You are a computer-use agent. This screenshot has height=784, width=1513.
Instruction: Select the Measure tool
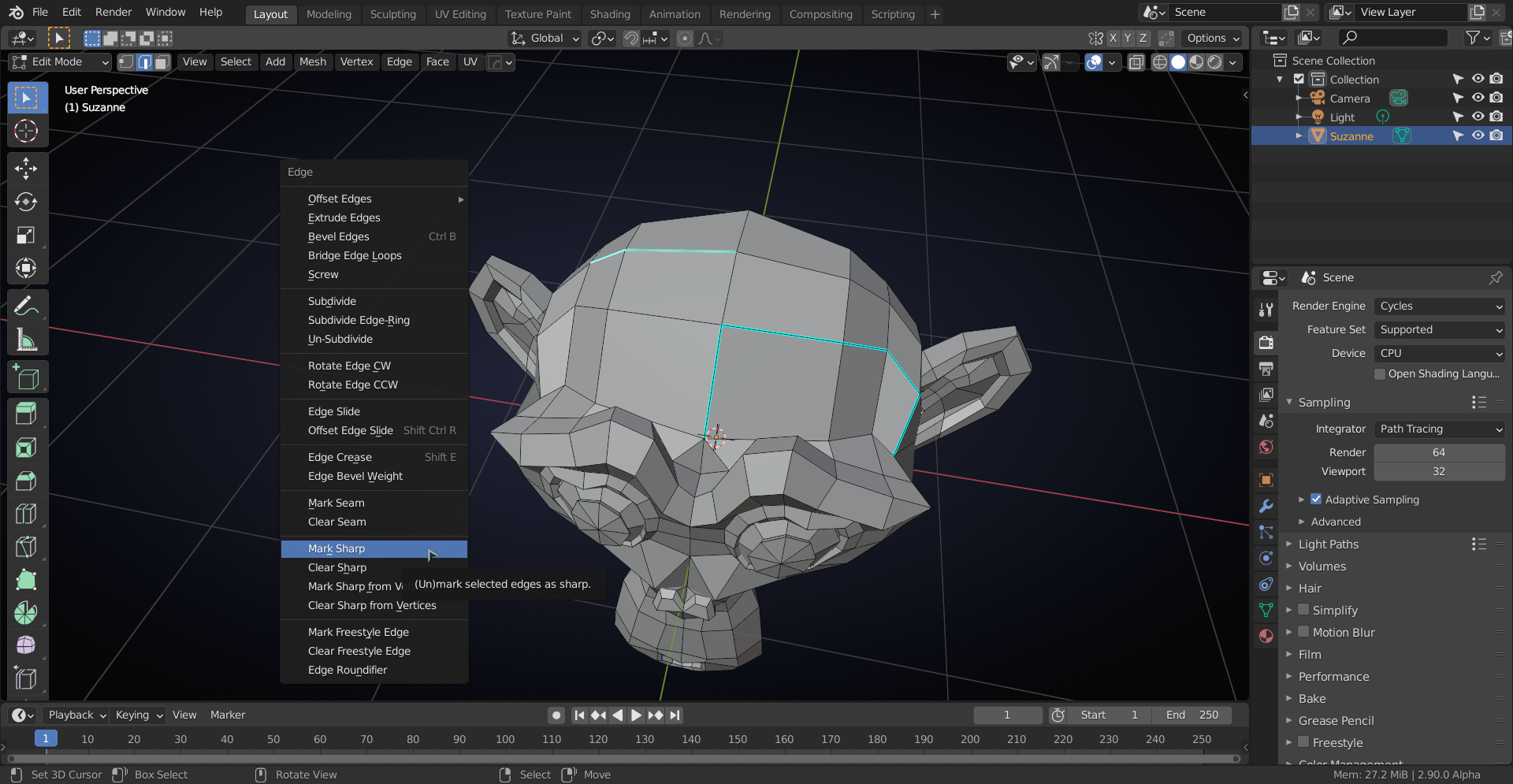(x=26, y=340)
